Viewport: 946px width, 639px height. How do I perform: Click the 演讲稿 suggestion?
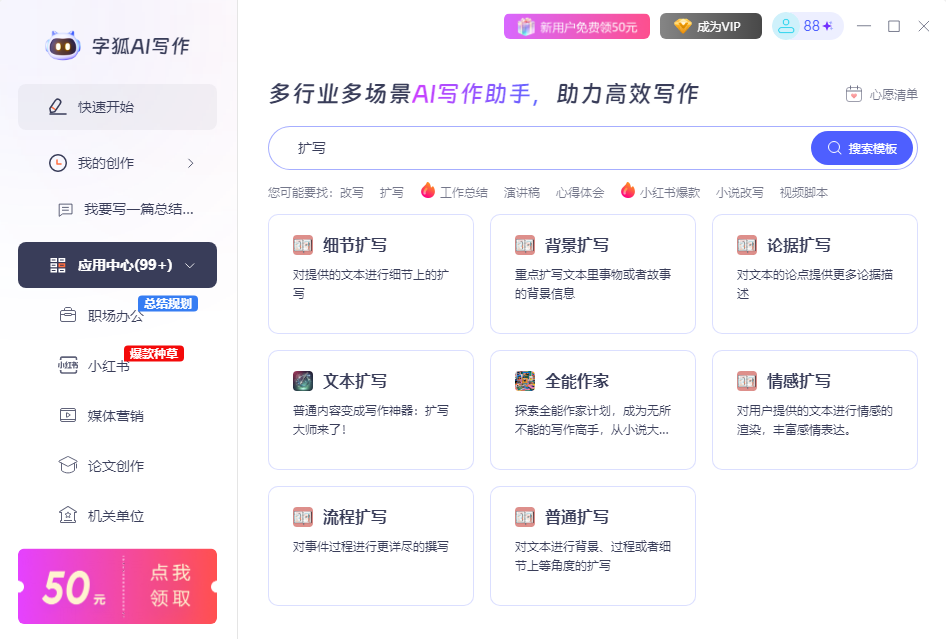tap(522, 192)
